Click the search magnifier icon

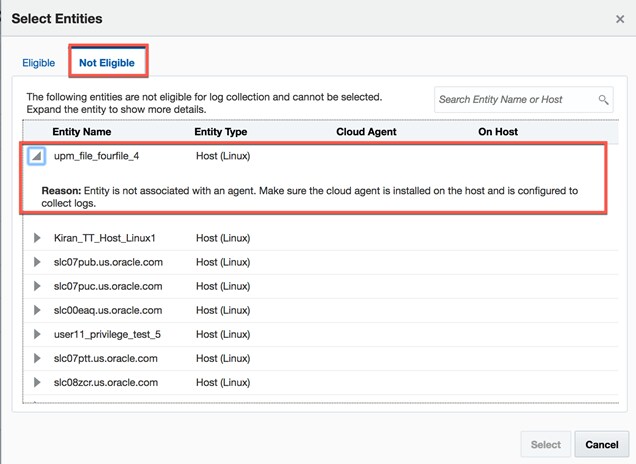603,100
